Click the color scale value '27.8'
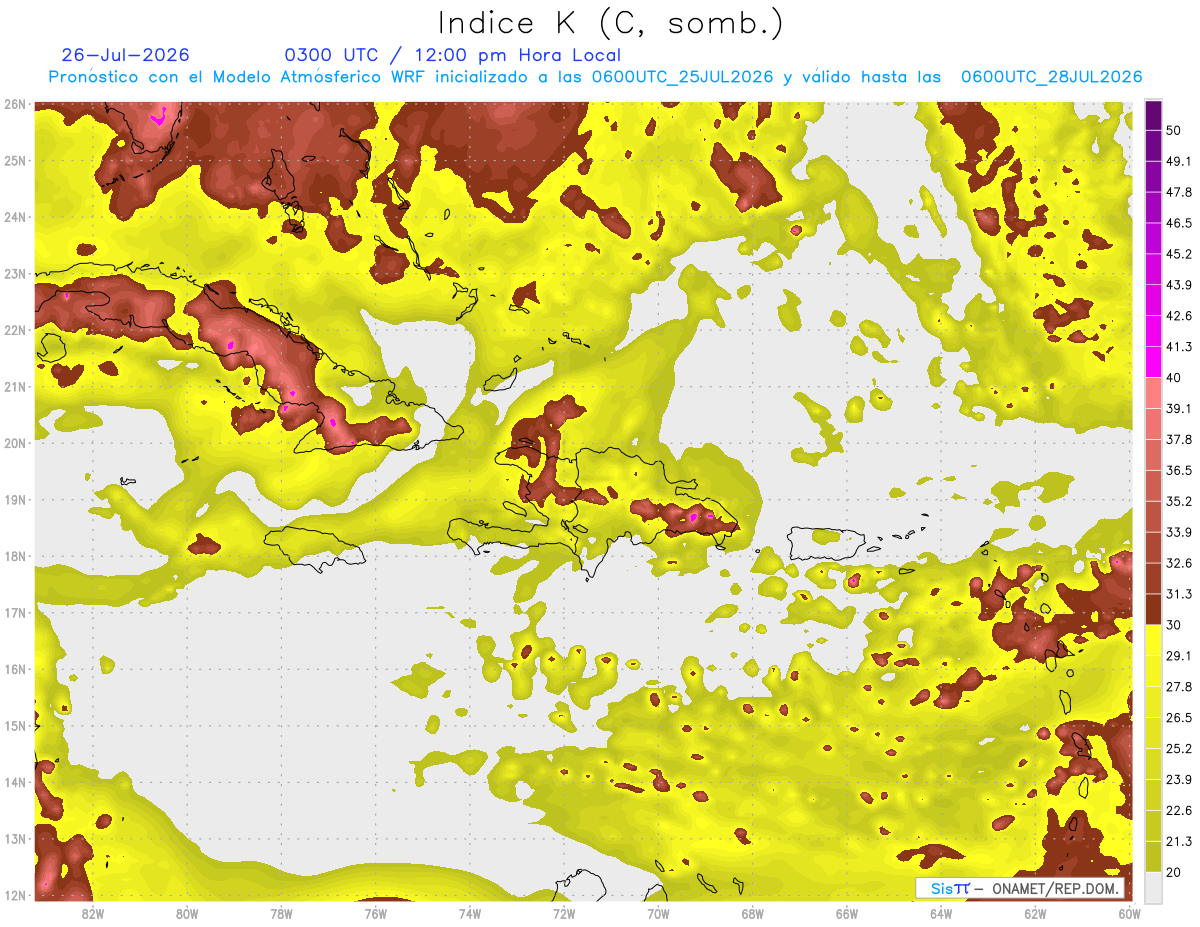Screen dimensions: 1200x927 click(1178, 687)
